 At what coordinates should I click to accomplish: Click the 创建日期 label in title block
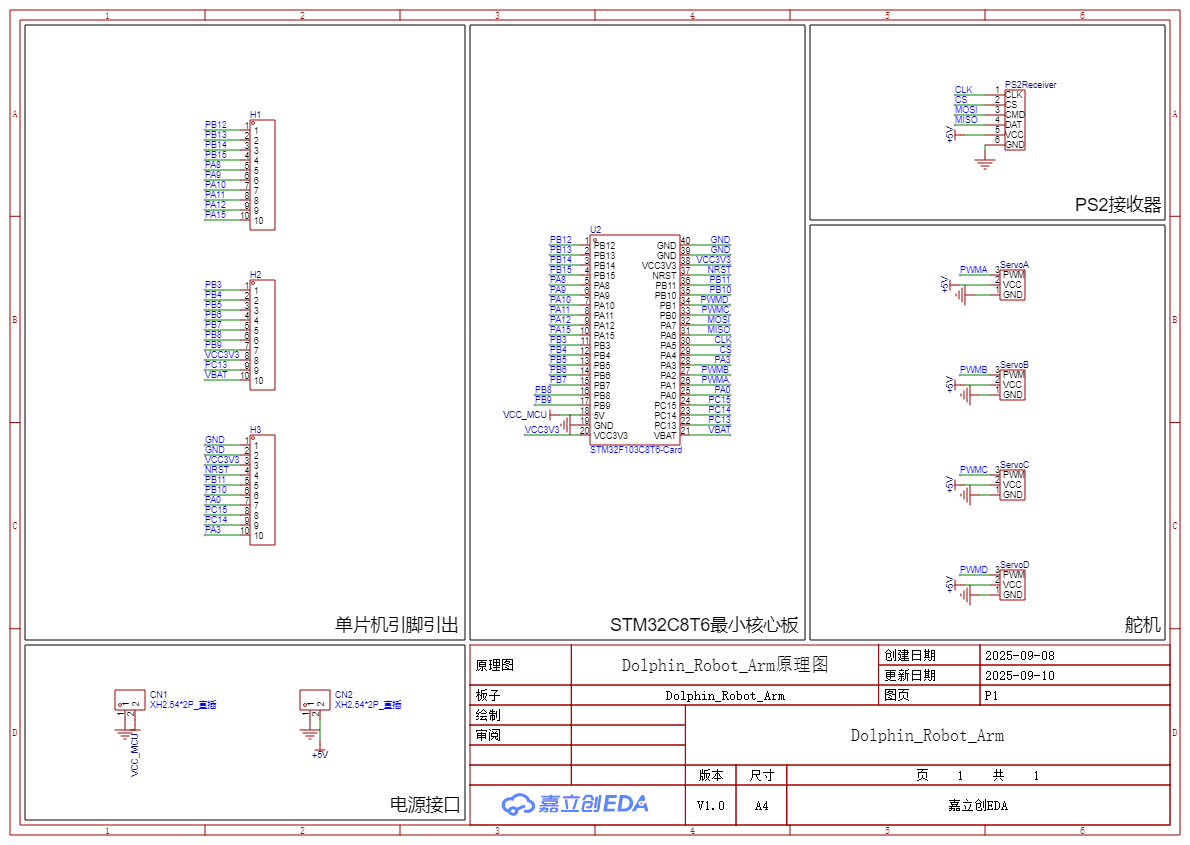910,655
